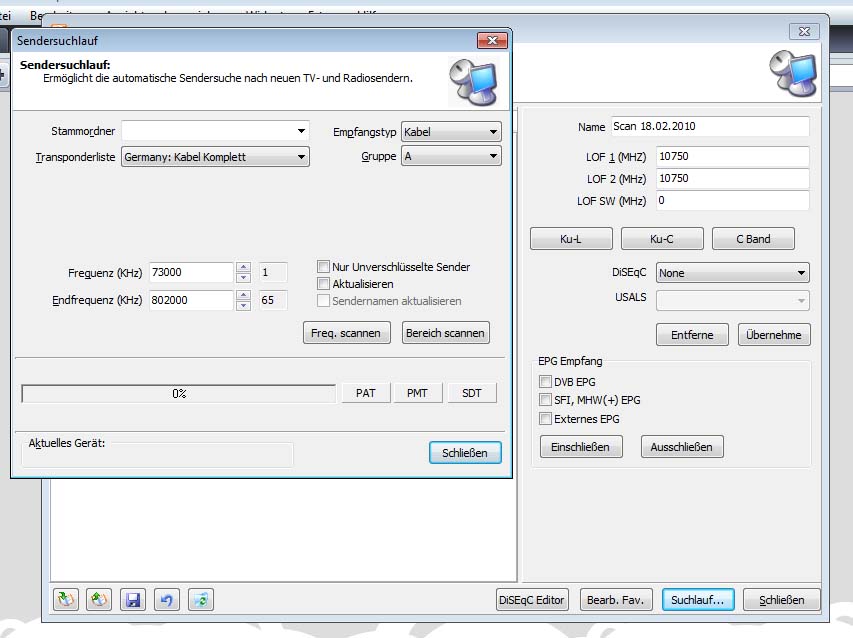Image resolution: width=853 pixels, height=638 pixels.
Task: Click the Endfrequenz (KHz) field containing 802000
Action: click(x=191, y=300)
